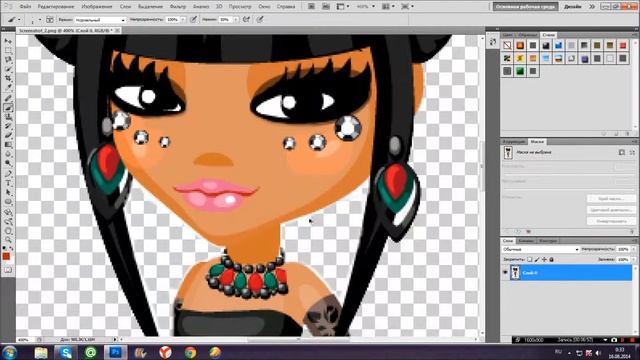This screenshot has height=360, width=640.
Task: Open the layer blend mode dropdown
Action: click(x=540, y=249)
